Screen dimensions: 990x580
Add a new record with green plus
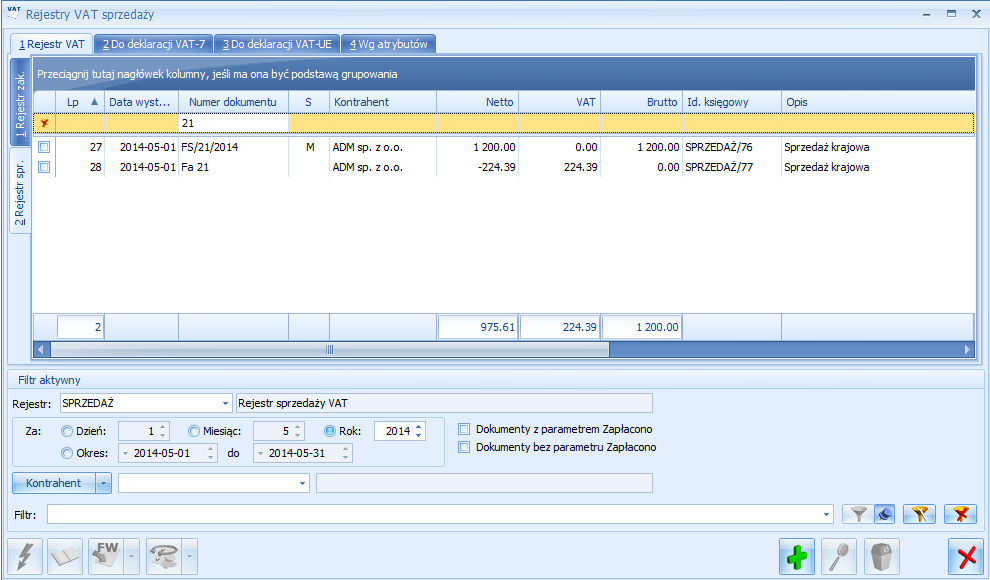tap(797, 557)
